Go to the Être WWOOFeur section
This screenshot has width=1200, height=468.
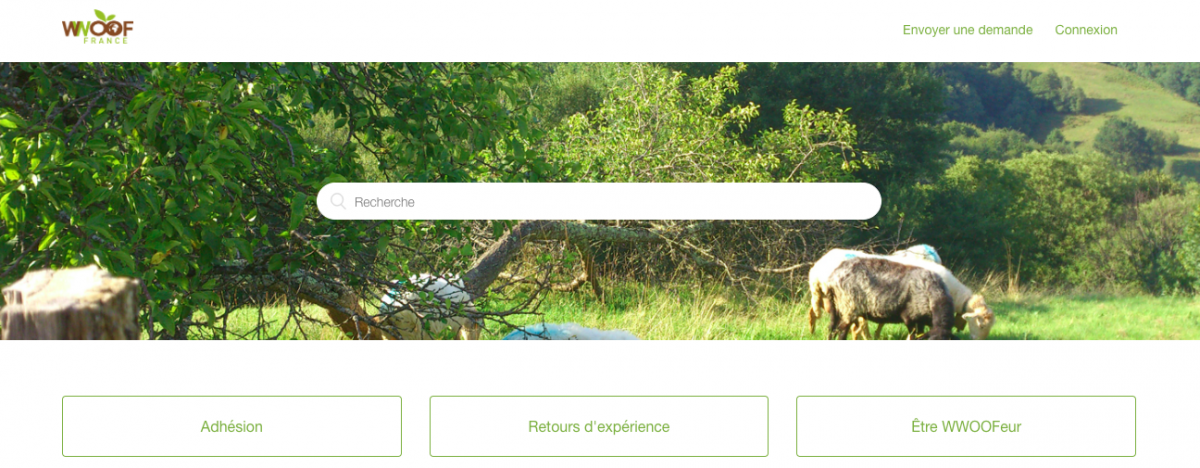click(966, 426)
